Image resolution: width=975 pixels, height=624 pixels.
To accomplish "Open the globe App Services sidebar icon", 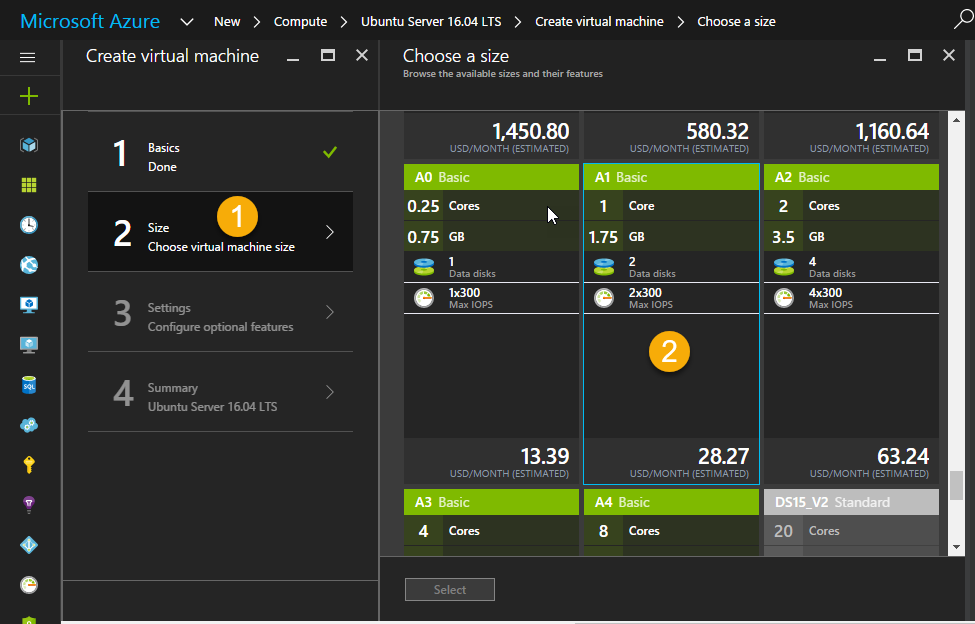I will pyautogui.click(x=29, y=265).
